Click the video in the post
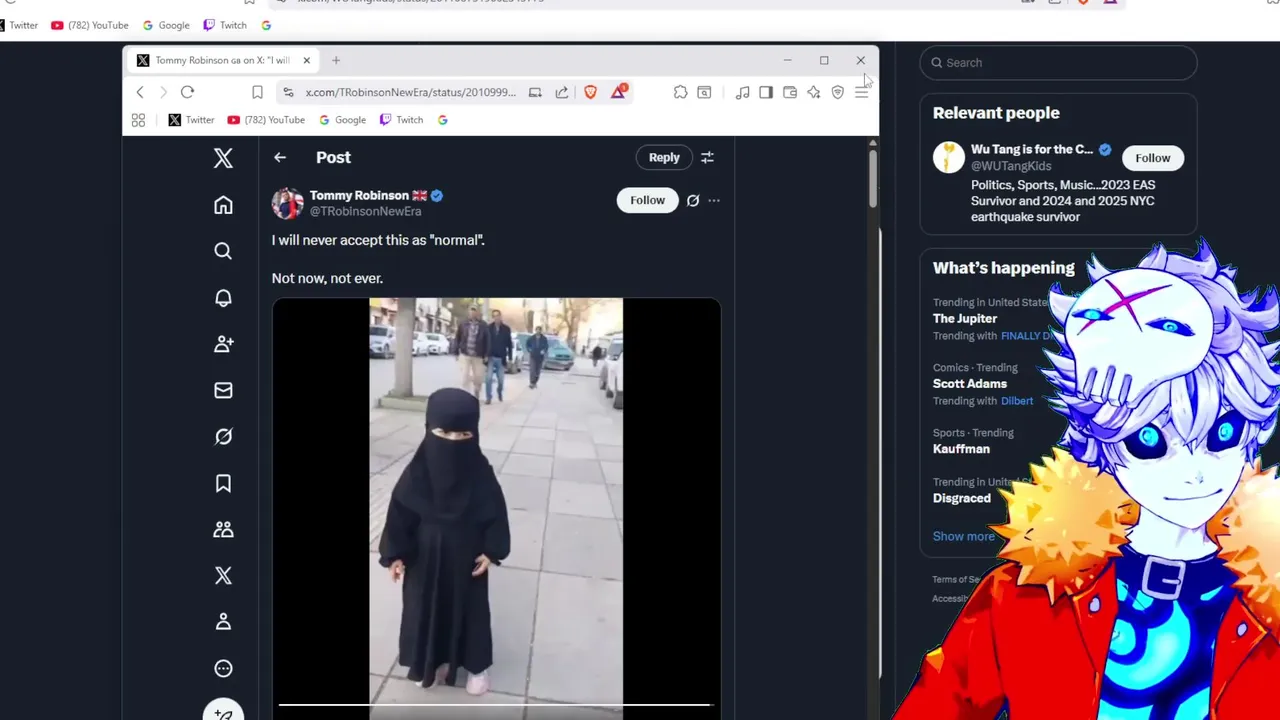Image resolution: width=1280 pixels, height=720 pixels. click(x=496, y=509)
